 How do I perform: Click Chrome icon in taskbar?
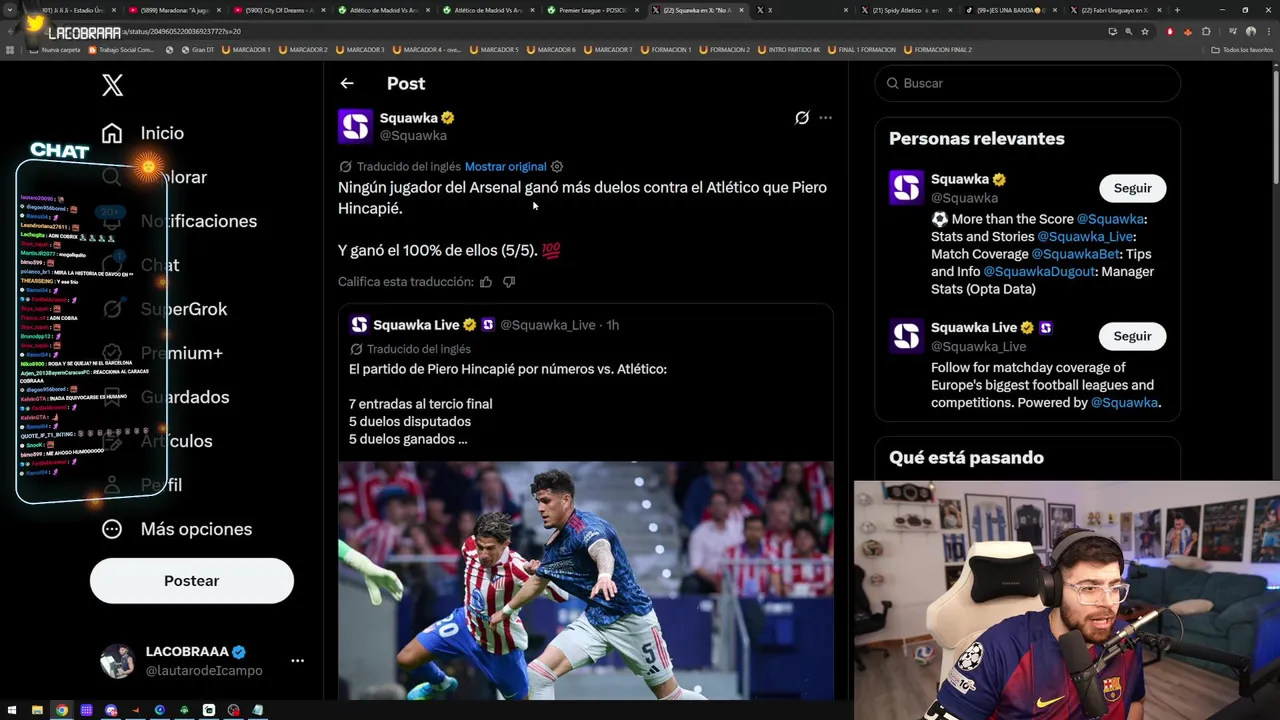[62, 710]
